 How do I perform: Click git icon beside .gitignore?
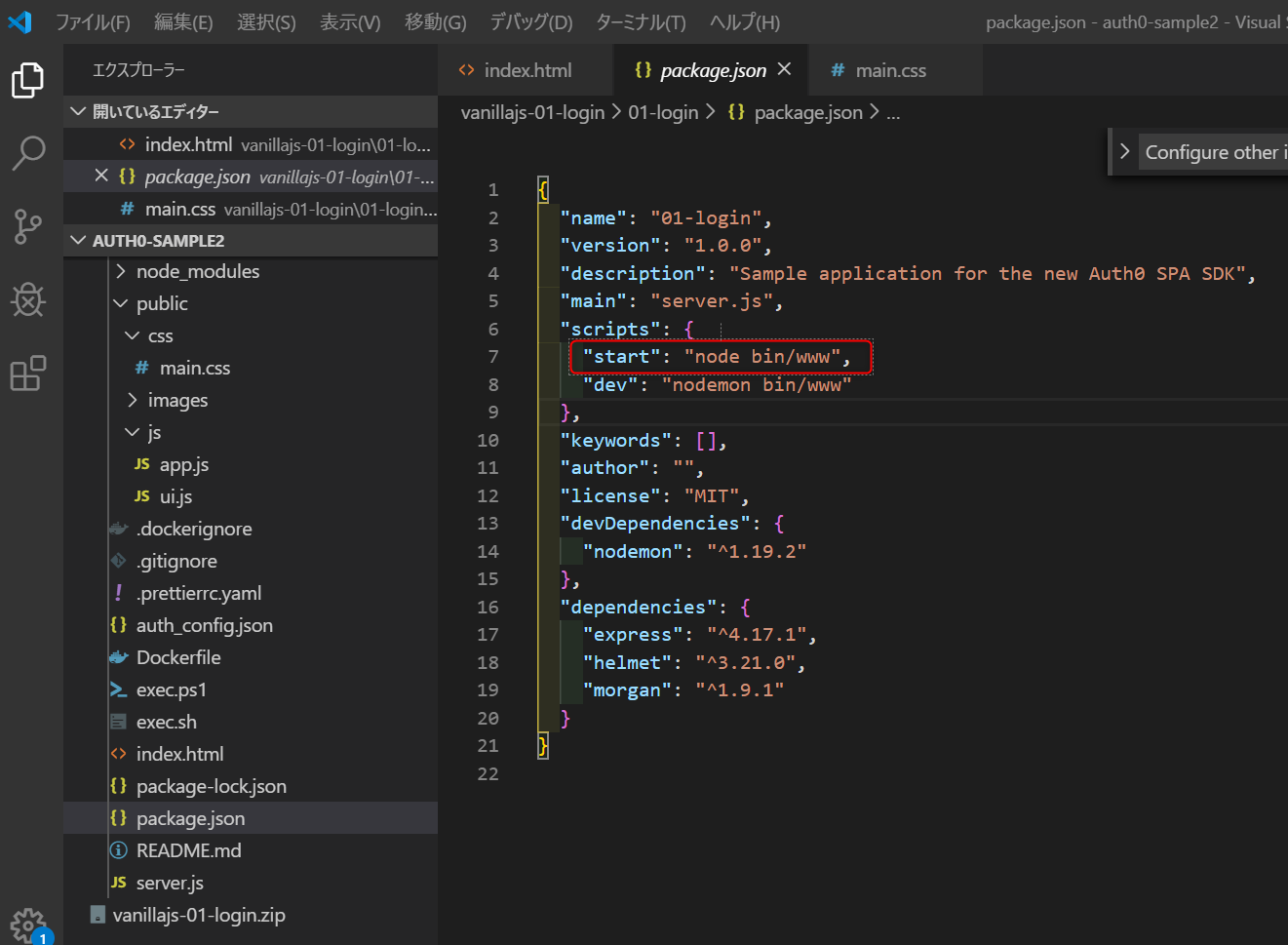coord(119,561)
